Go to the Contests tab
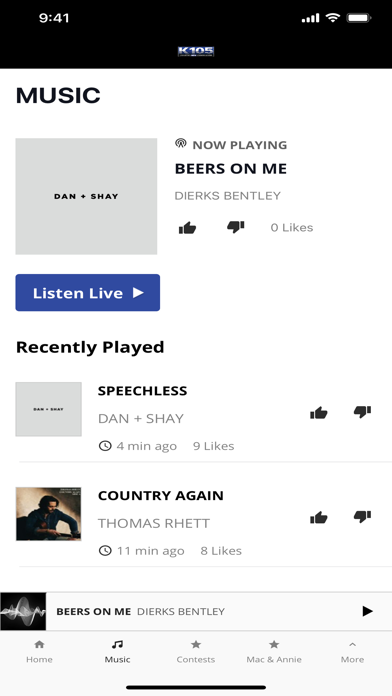This screenshot has width=392, height=696. pos(196,652)
